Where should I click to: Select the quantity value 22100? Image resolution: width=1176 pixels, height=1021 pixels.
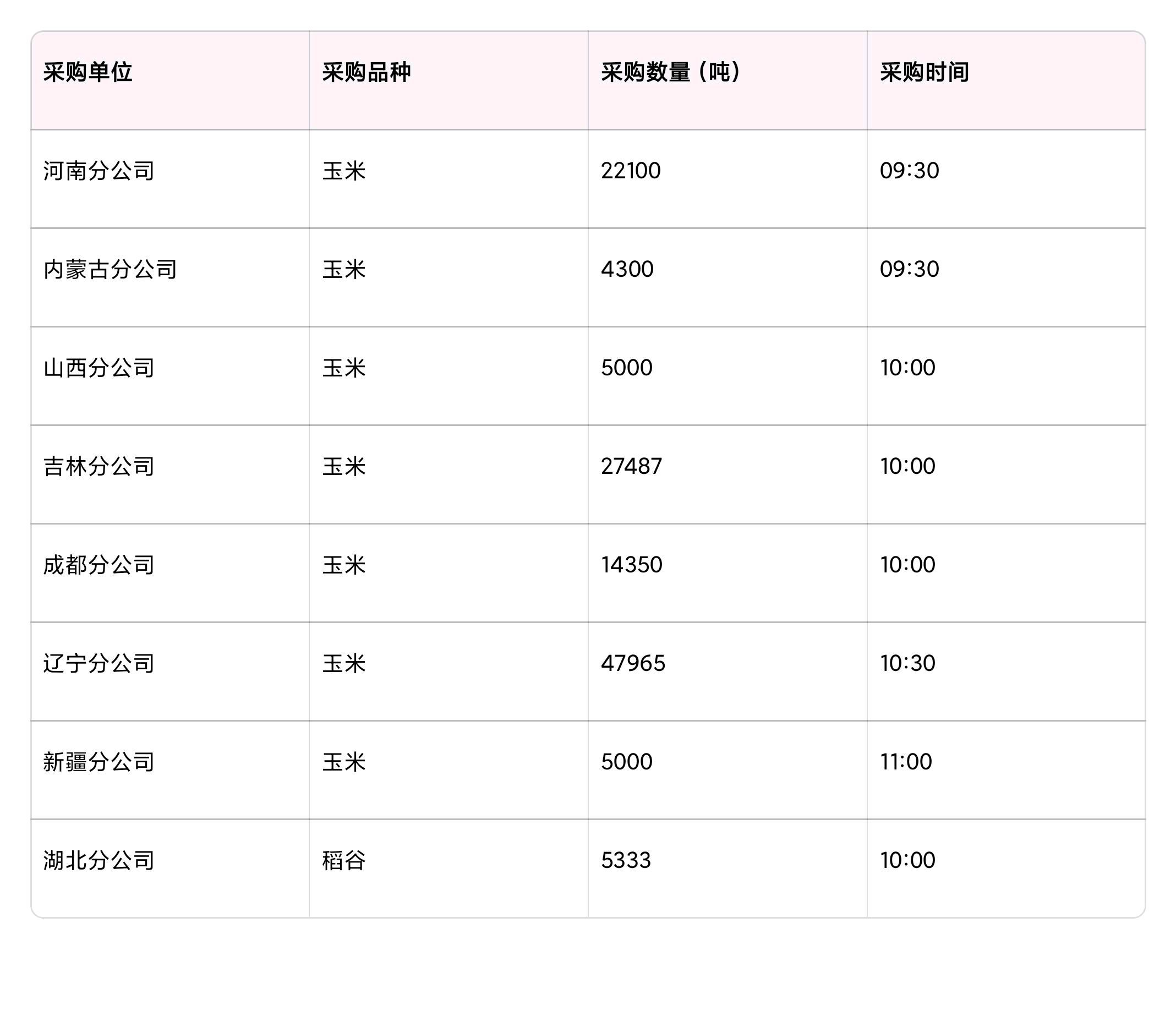point(631,171)
